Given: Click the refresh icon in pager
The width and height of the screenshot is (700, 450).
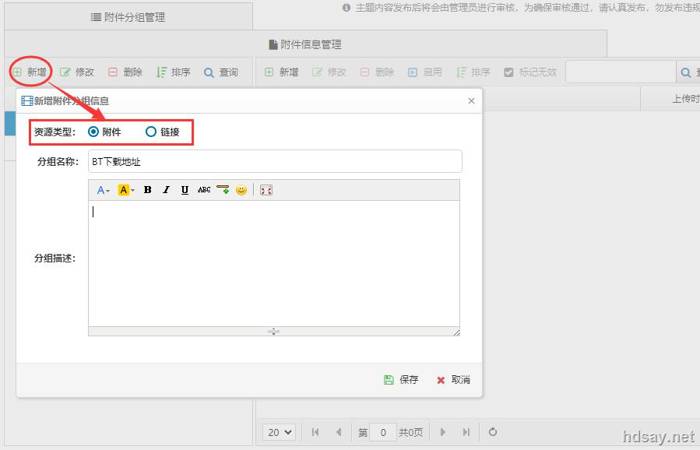Looking at the screenshot, I should (493, 432).
